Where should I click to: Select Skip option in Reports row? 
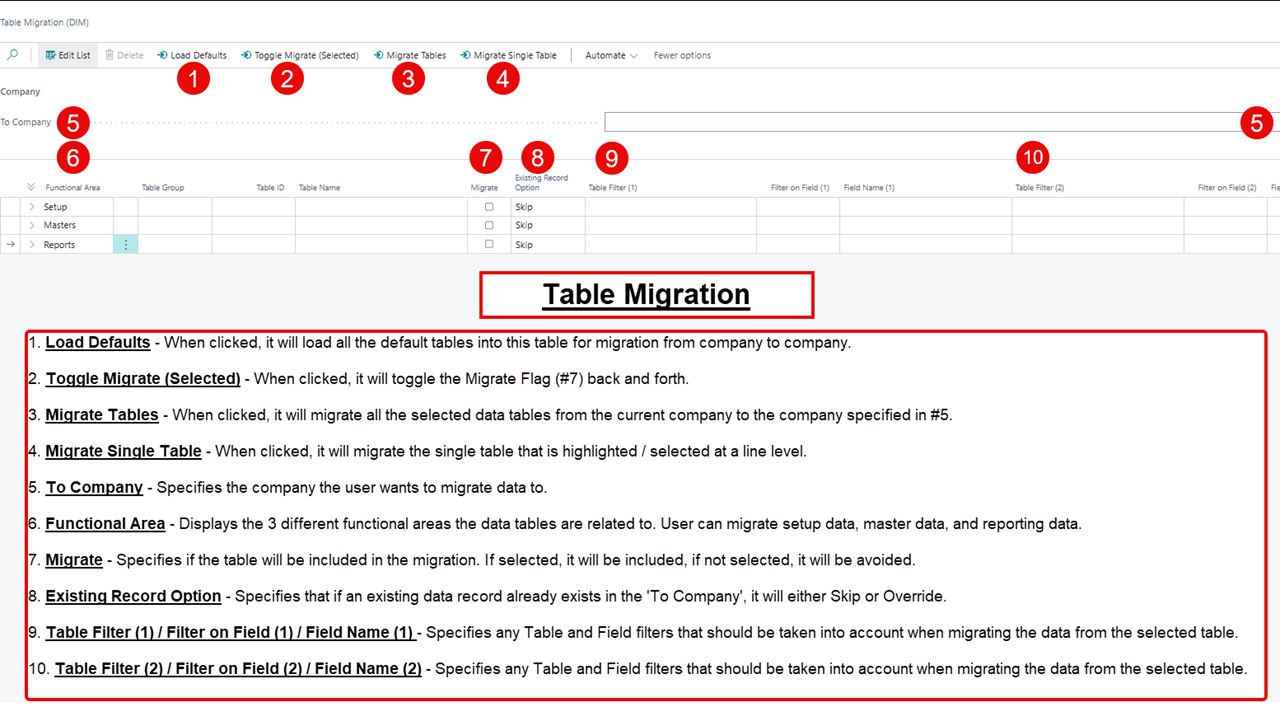(548, 244)
